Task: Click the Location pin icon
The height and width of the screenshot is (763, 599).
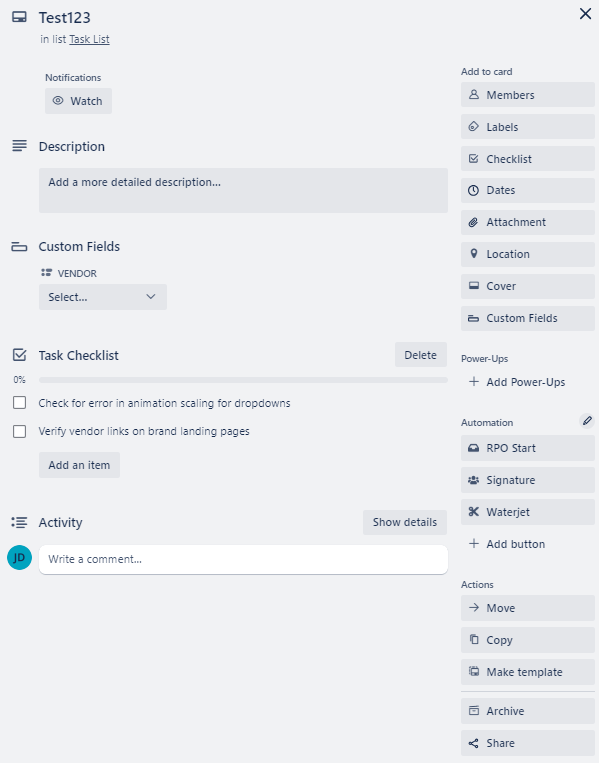Action: click(x=473, y=254)
